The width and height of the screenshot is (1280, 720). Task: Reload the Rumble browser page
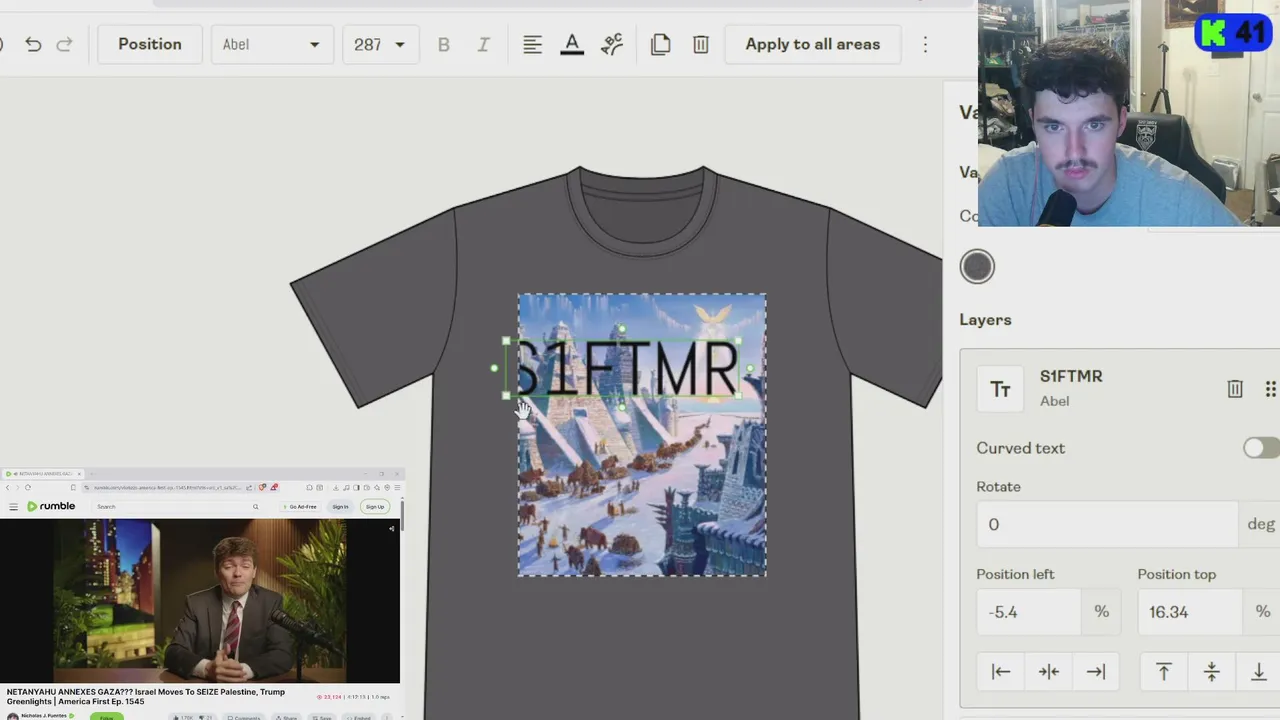pos(28,487)
